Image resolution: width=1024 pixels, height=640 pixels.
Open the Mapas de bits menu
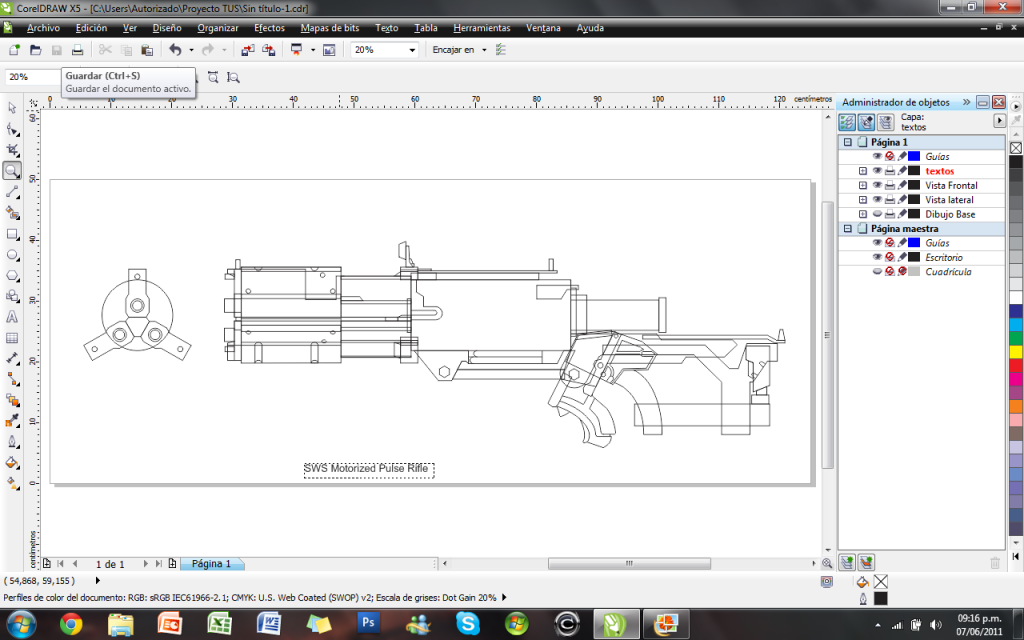click(330, 28)
